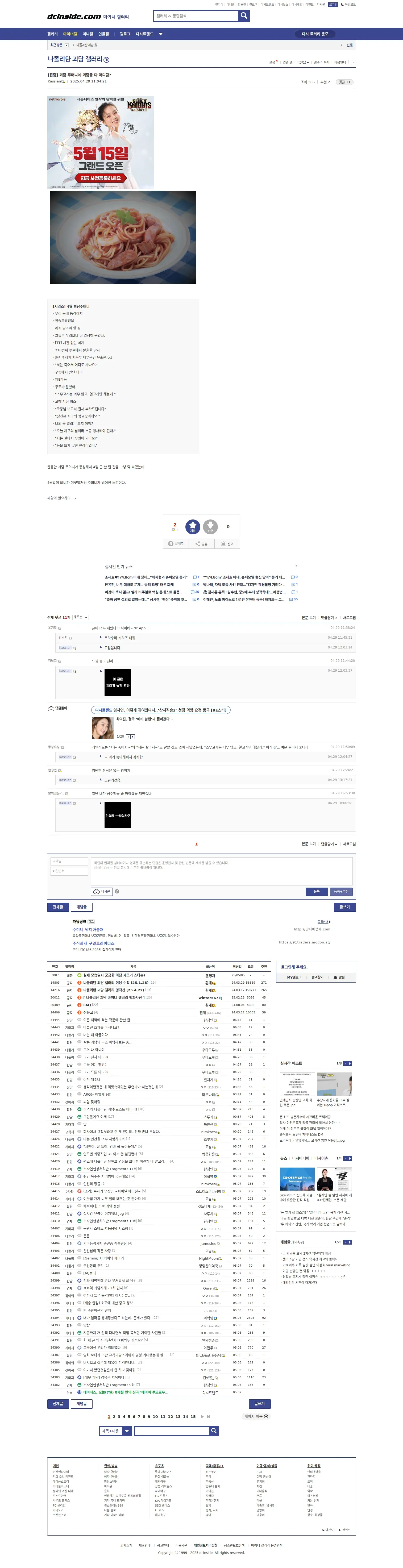Open the 갤로그 navigation tab
Image resolution: width=403 pixels, height=1568 pixels.
click(x=125, y=34)
